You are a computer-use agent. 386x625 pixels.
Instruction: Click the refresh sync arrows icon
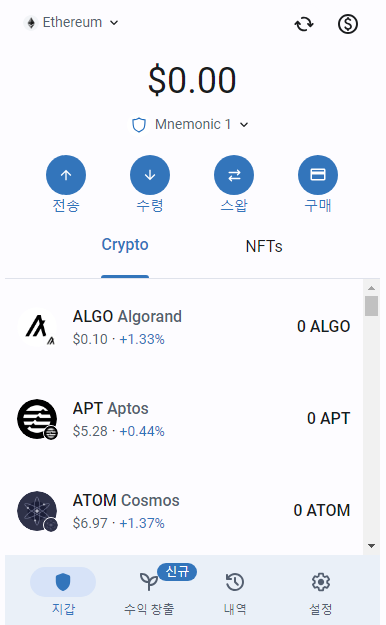[304, 24]
